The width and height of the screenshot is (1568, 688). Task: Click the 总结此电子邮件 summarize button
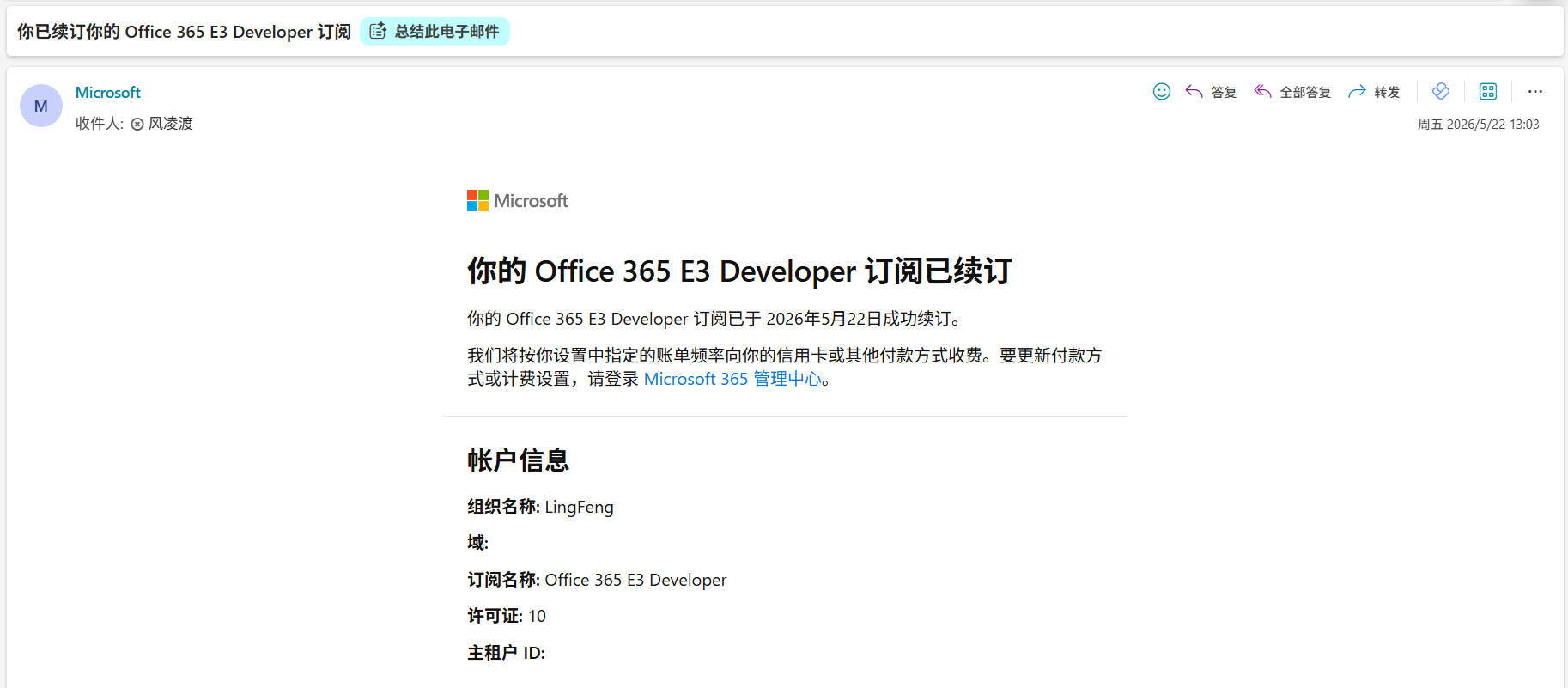(x=435, y=32)
